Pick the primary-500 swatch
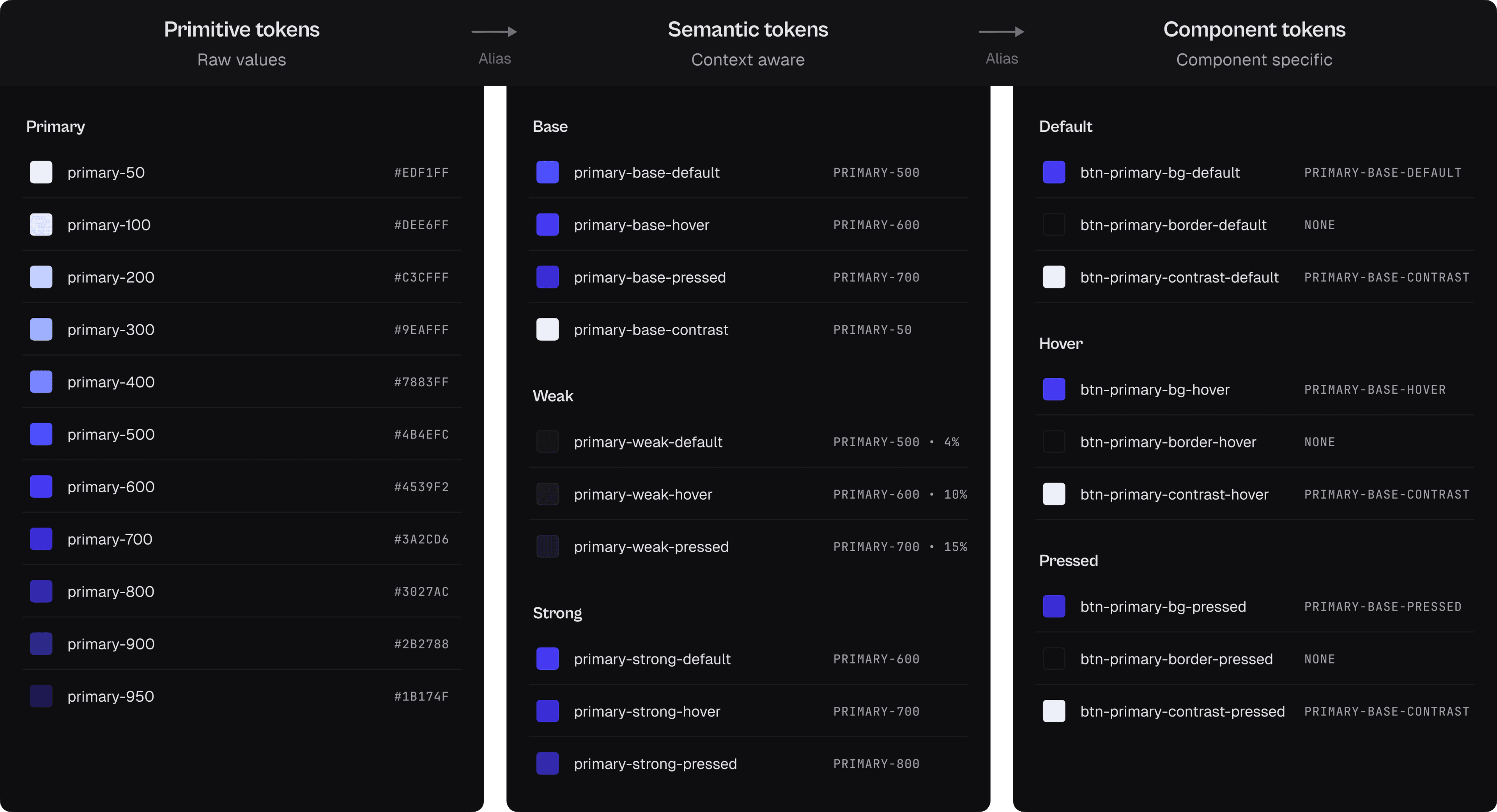Image resolution: width=1497 pixels, height=812 pixels. coord(41,434)
